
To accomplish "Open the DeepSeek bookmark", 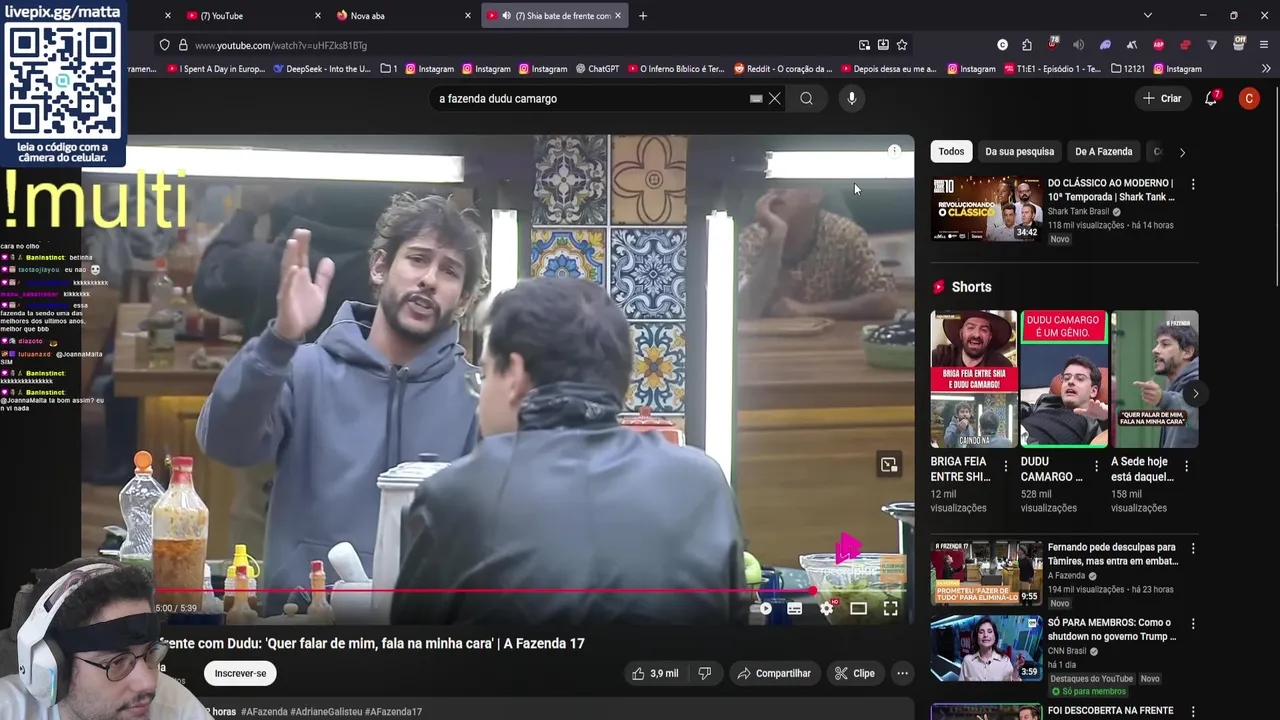I will 322,69.
